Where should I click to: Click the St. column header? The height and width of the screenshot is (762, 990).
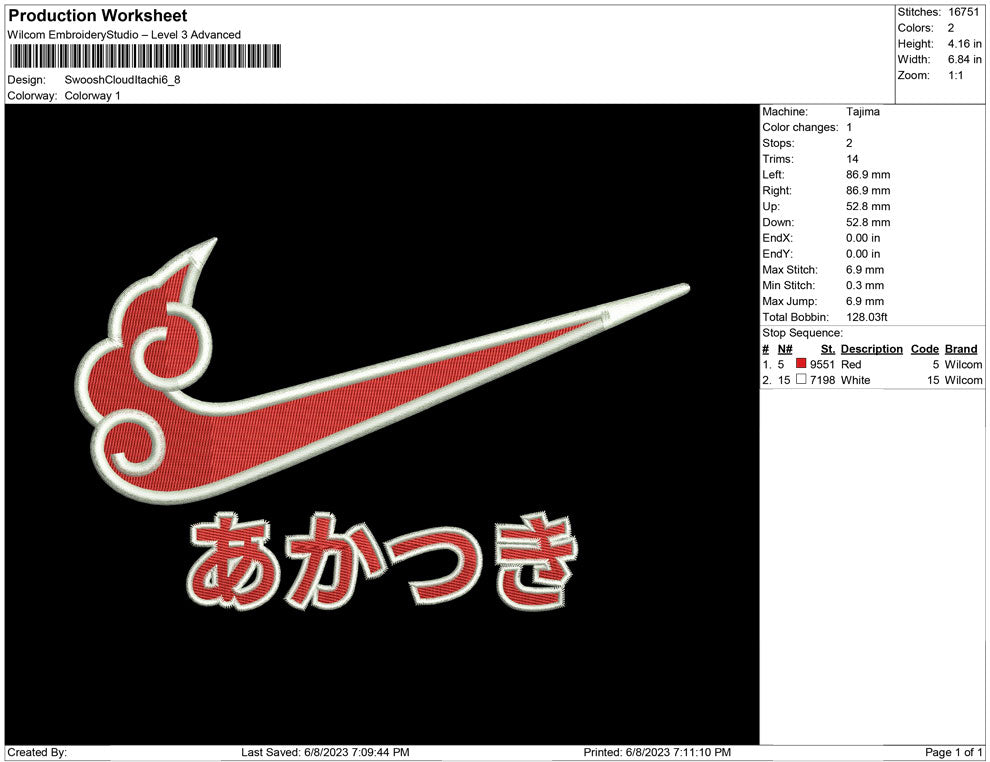pyautogui.click(x=827, y=349)
